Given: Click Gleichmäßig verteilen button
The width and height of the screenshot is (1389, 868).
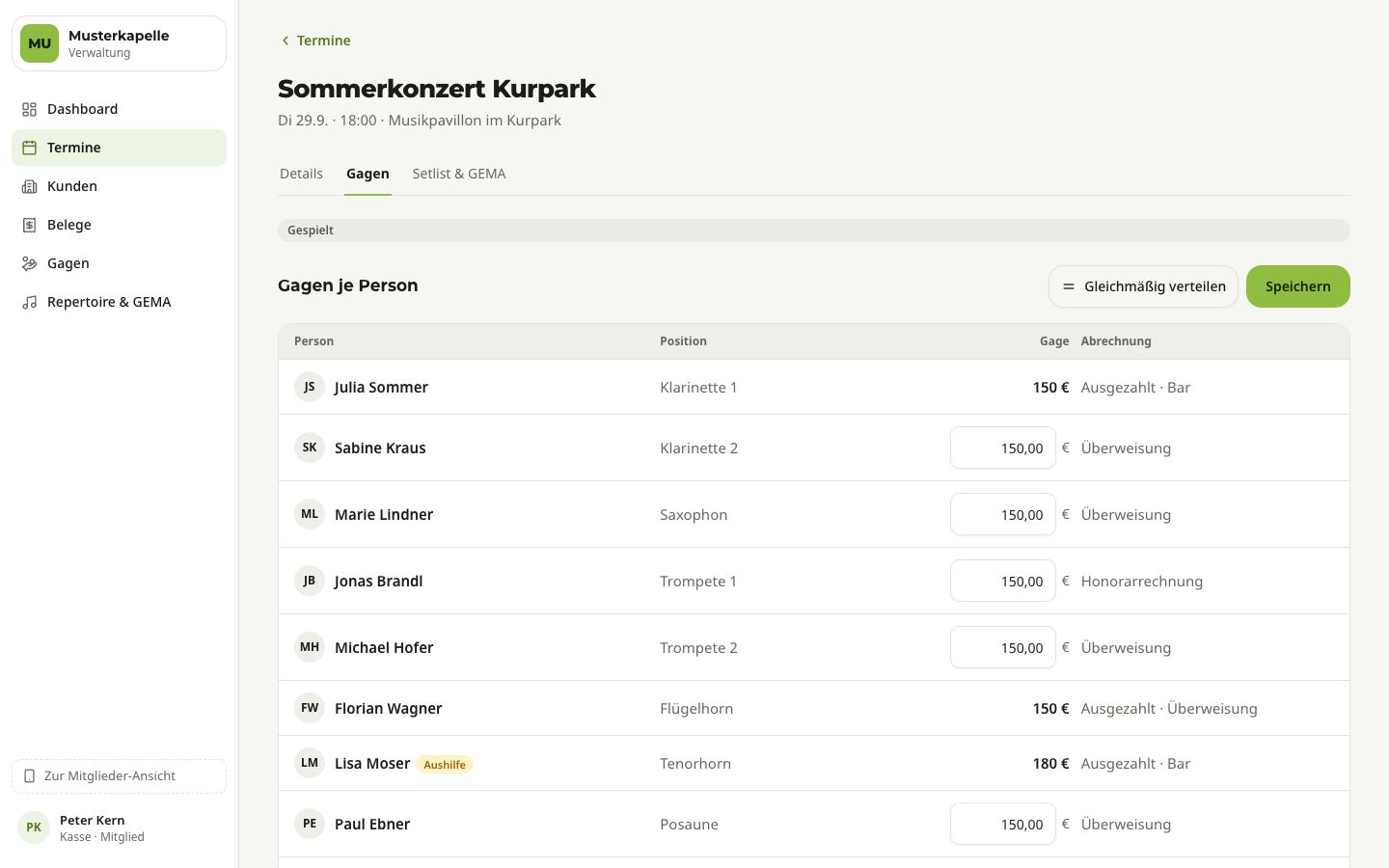Looking at the screenshot, I should click(x=1143, y=286).
